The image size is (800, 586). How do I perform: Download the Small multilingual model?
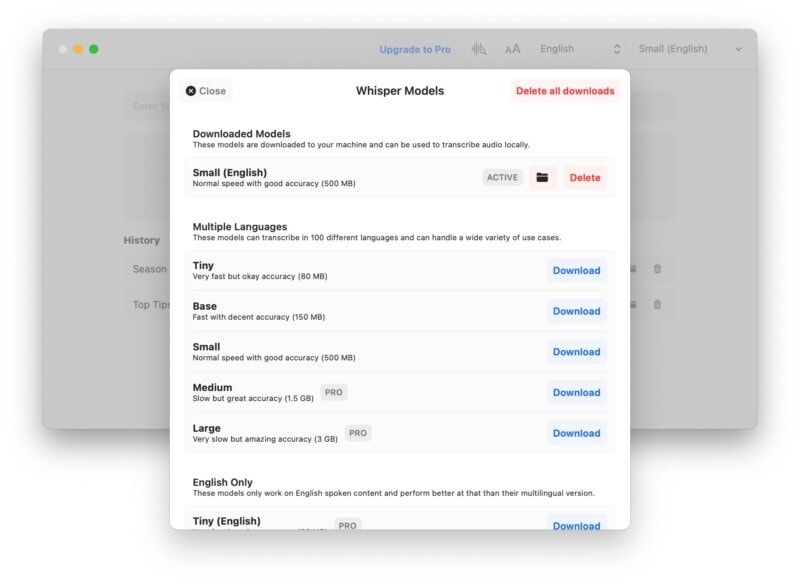point(576,352)
